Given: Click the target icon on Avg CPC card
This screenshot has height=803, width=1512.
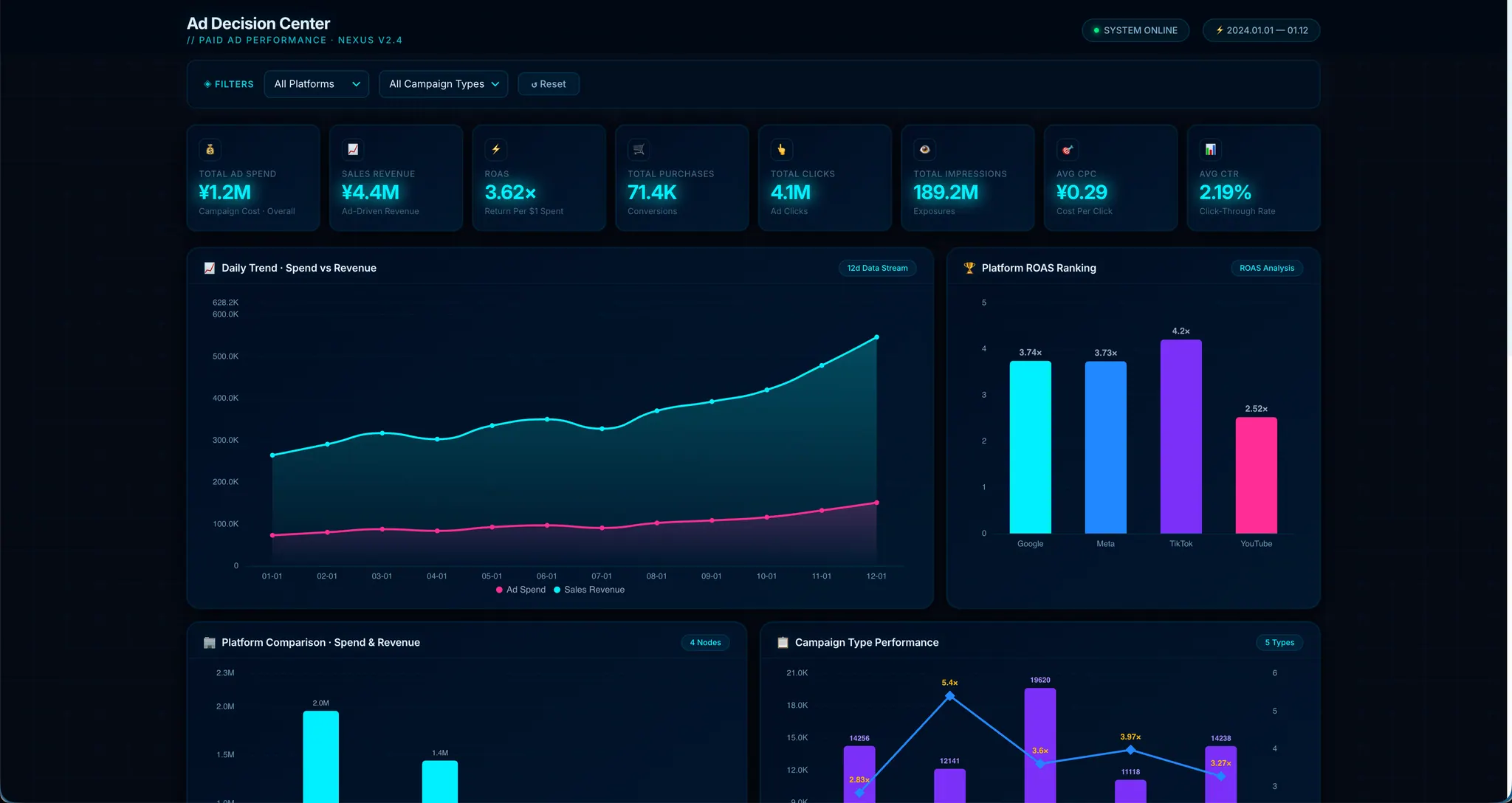Looking at the screenshot, I should [1068, 150].
